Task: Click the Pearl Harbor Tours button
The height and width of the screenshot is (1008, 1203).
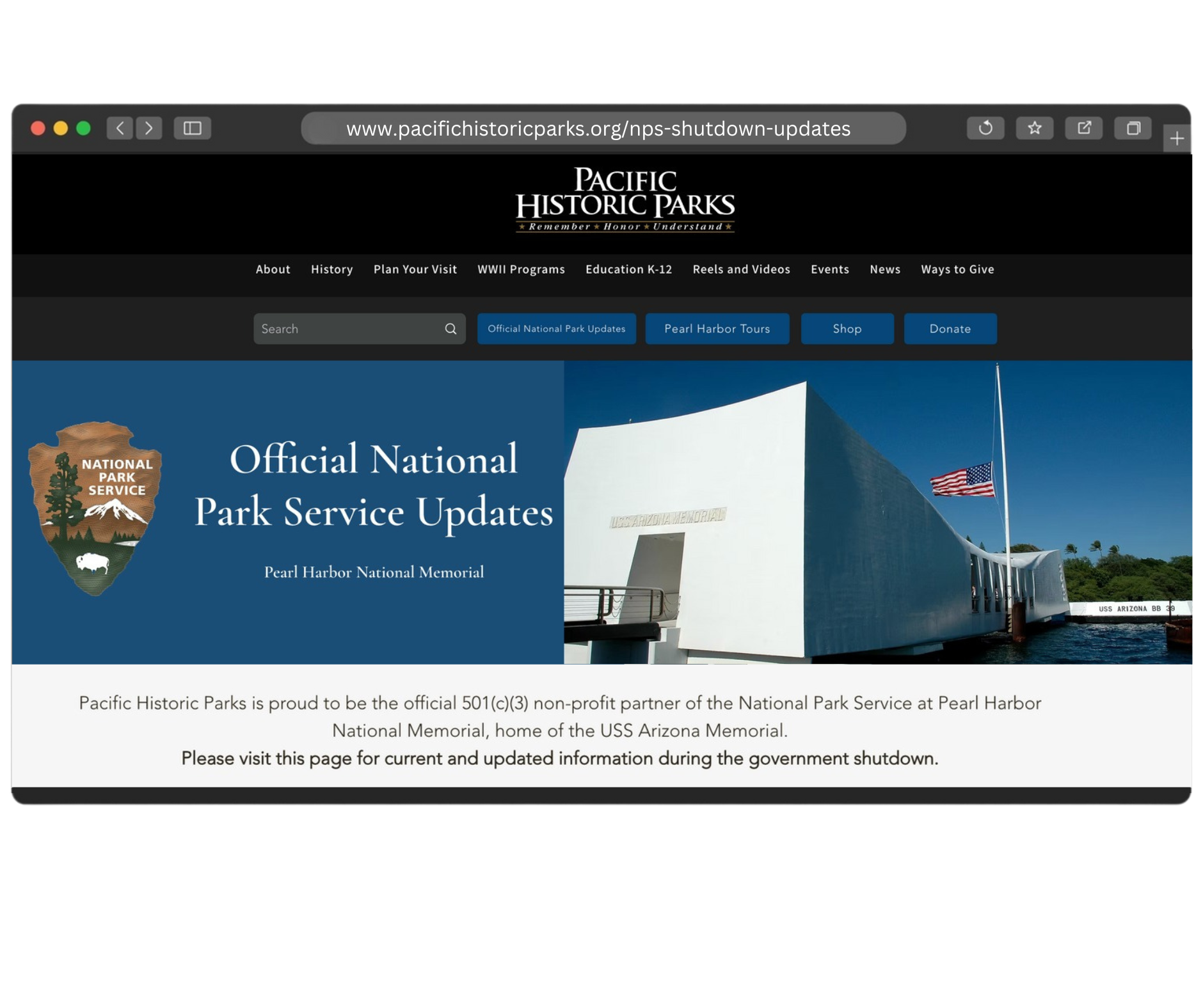Action: pyautogui.click(x=717, y=329)
